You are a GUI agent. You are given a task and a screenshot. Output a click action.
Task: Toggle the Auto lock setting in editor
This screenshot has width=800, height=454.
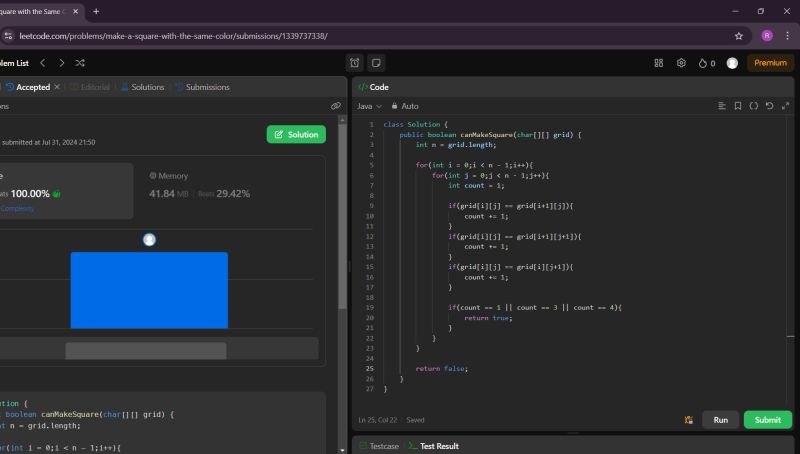[405, 106]
